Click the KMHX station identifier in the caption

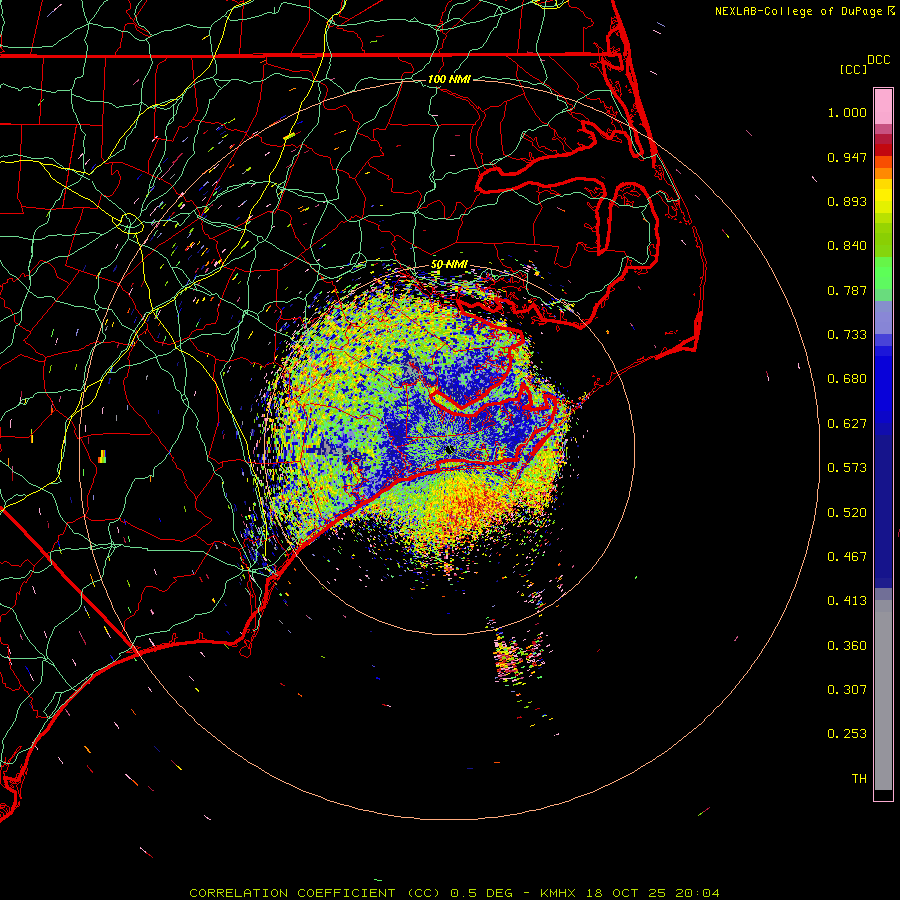[x=557, y=893]
